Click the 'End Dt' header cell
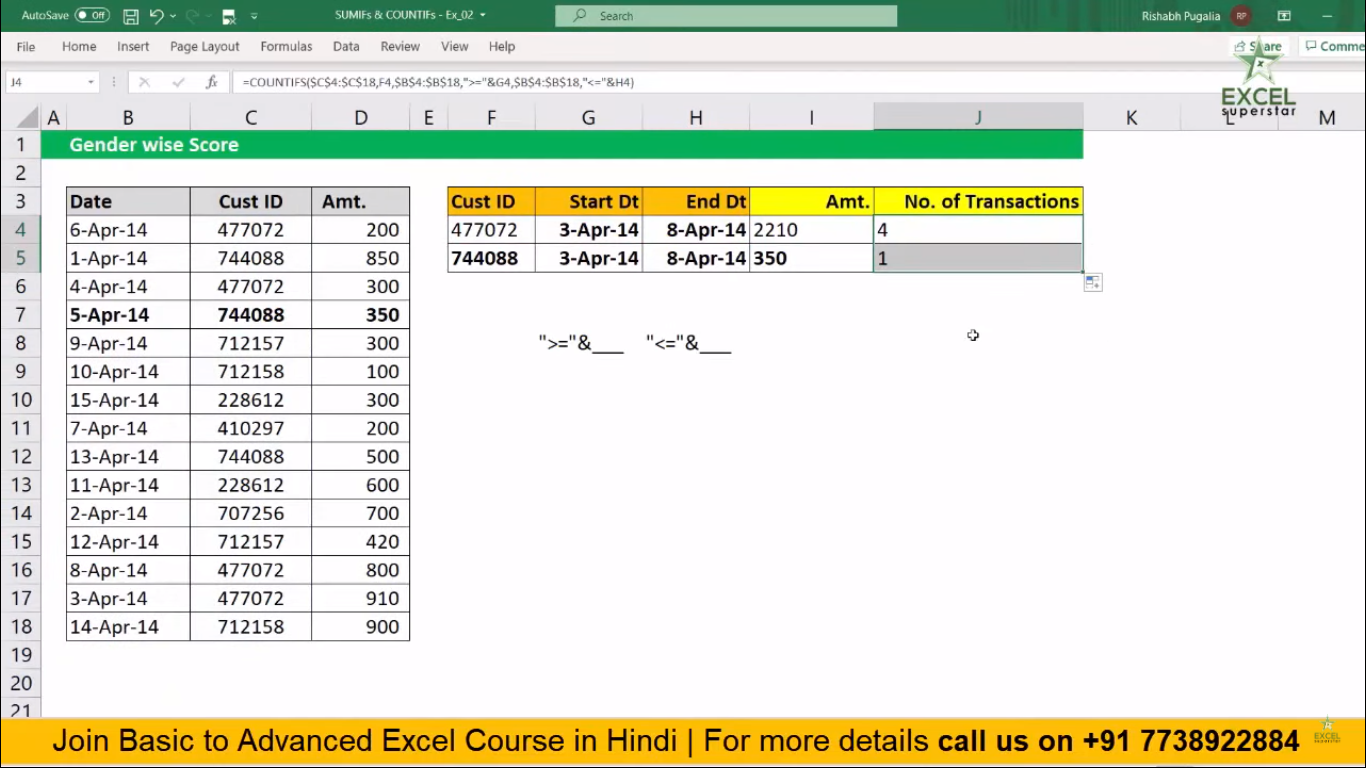The width and height of the screenshot is (1366, 768). 696,201
